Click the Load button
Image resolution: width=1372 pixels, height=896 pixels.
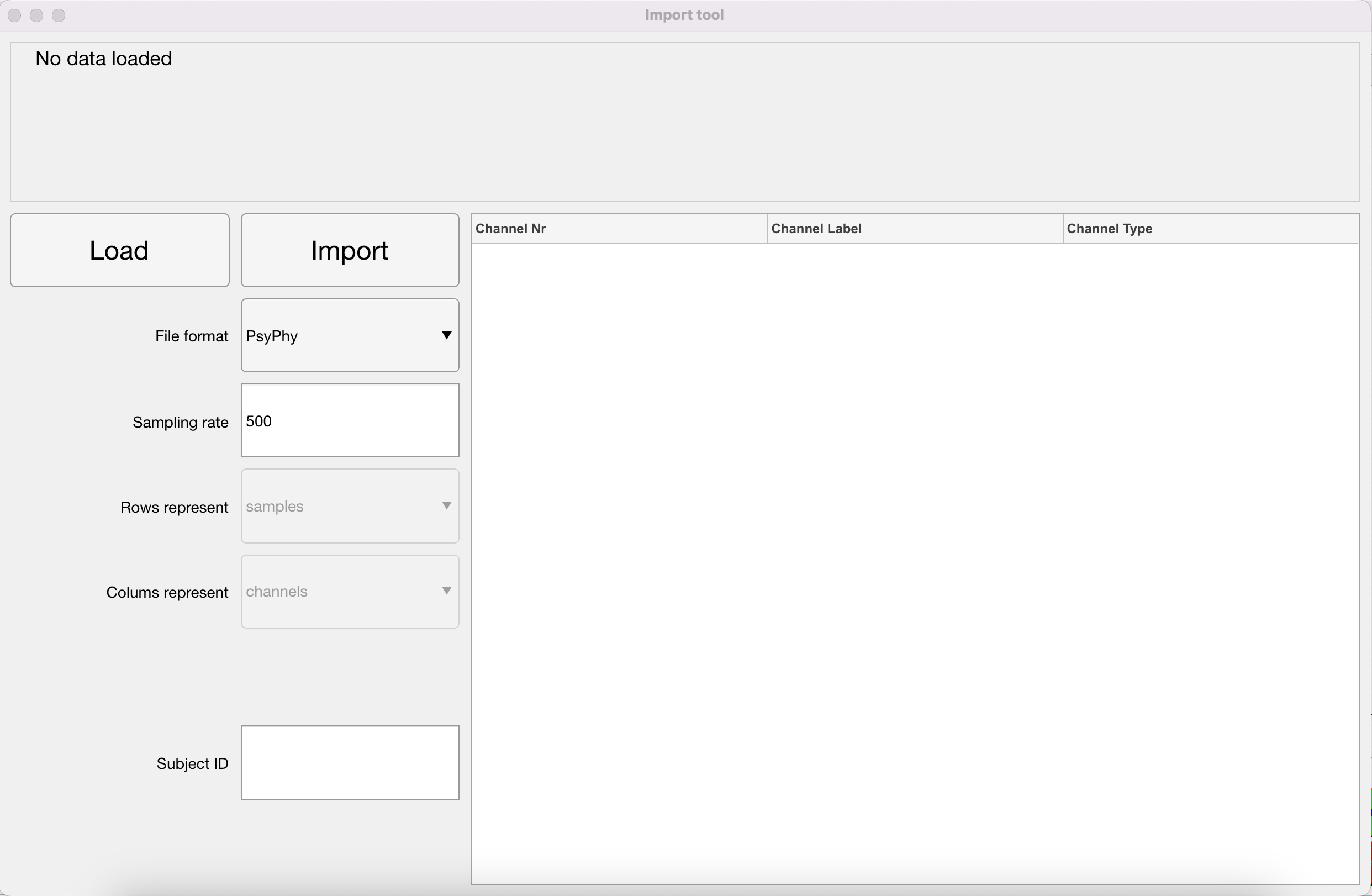[x=119, y=250]
